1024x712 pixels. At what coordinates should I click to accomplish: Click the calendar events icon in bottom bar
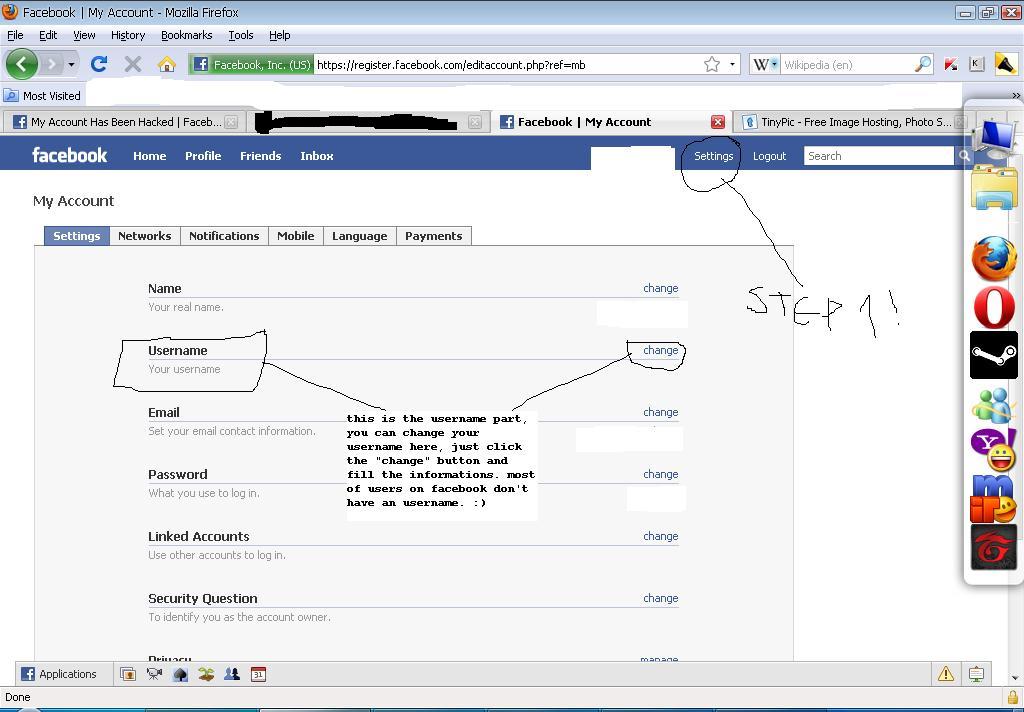[259, 674]
